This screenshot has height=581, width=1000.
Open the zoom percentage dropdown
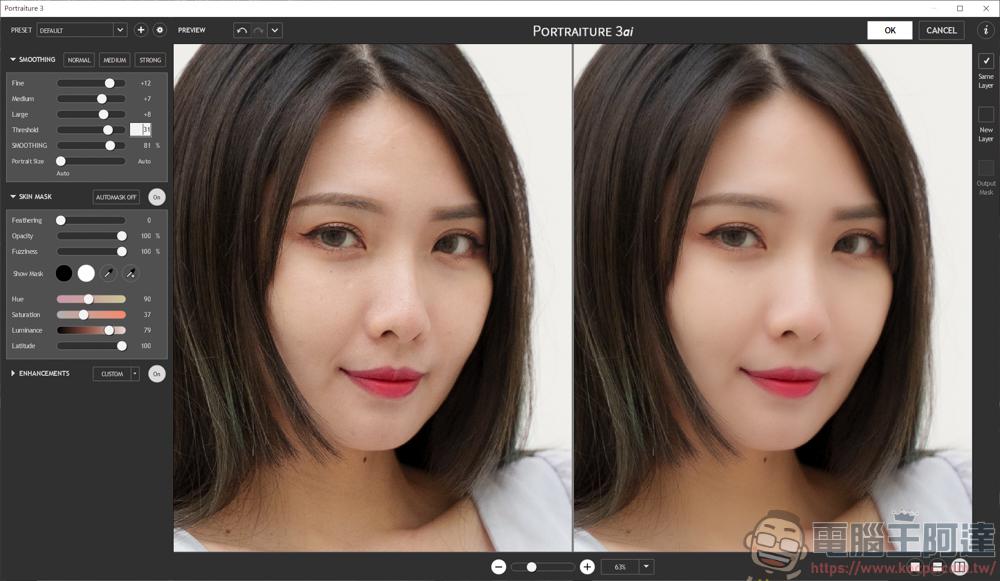tap(646, 567)
